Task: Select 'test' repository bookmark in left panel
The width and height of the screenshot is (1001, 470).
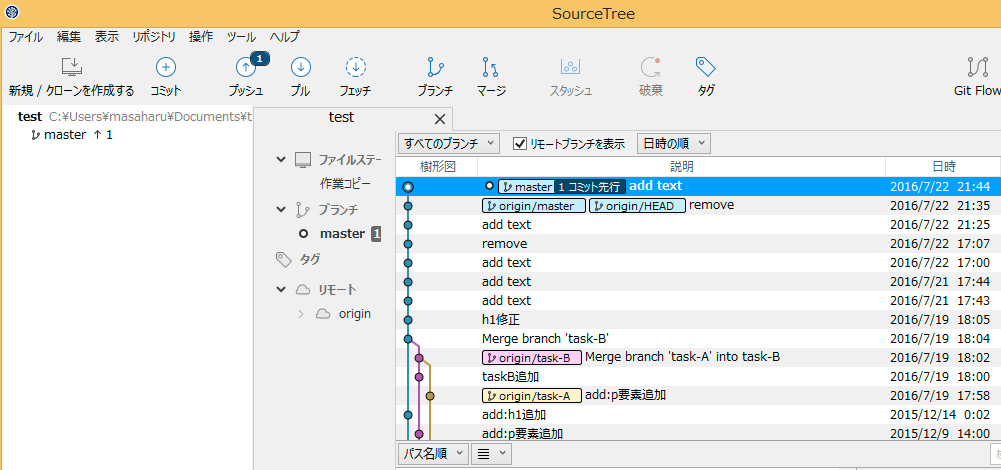Action: [30, 117]
